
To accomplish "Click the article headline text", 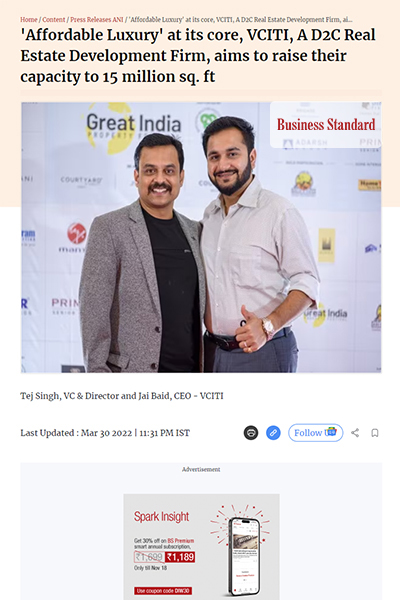I will [198, 55].
